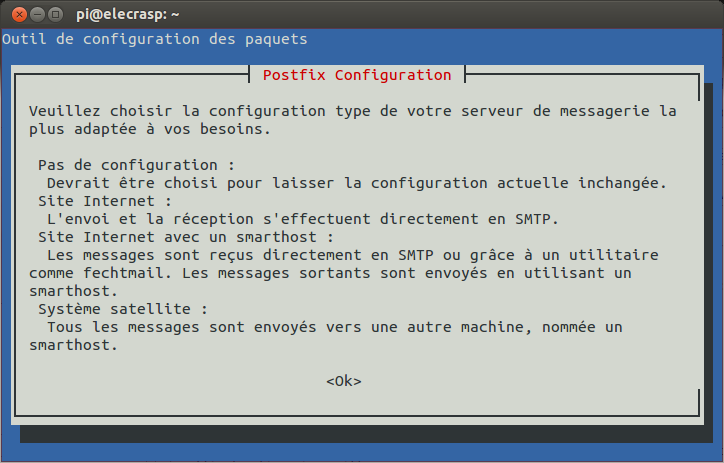Click the line starting "Devrait être choisi"
This screenshot has height=463, width=724.
click(356, 182)
